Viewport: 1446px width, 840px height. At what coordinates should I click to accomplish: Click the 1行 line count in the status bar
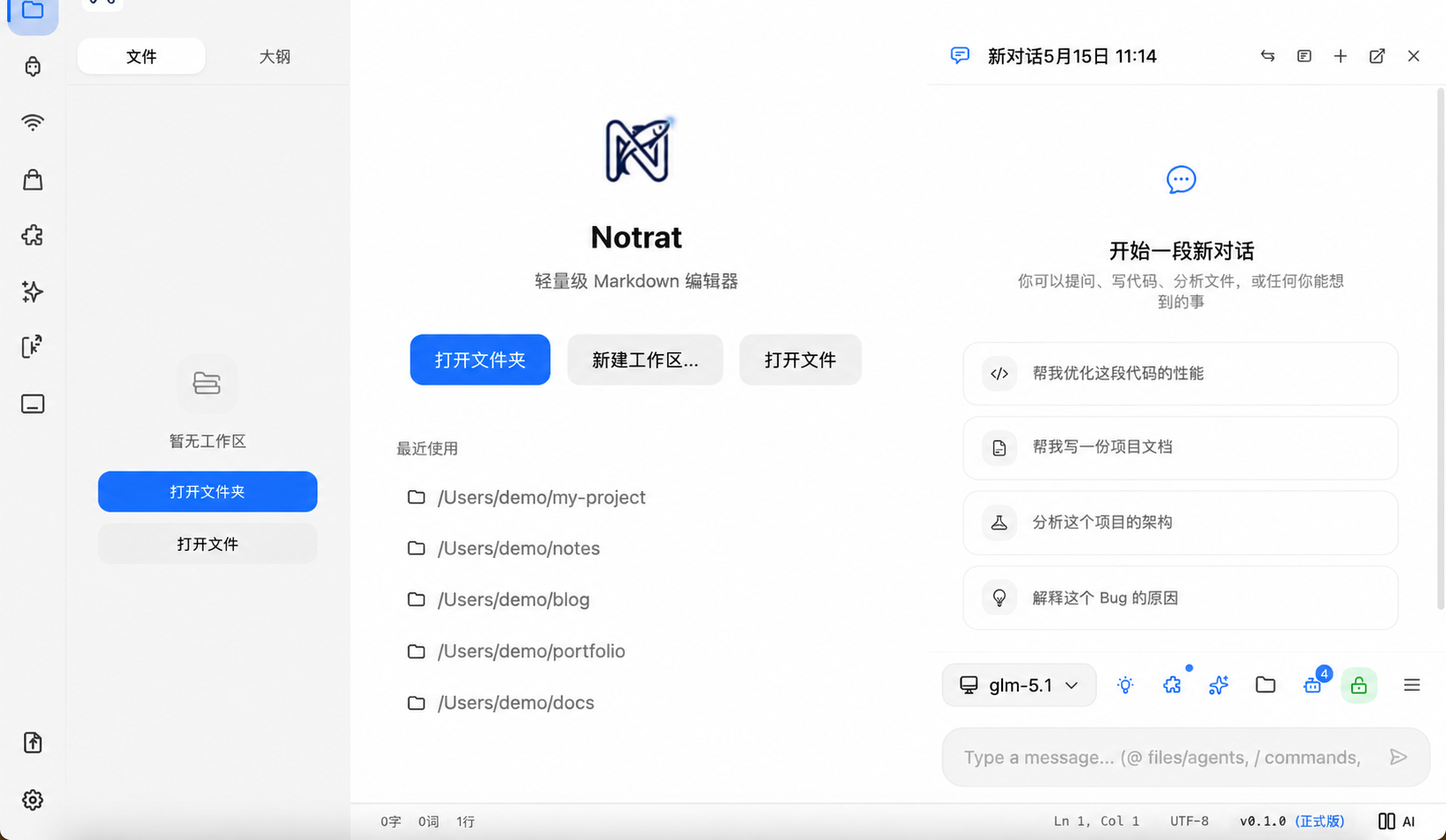[x=465, y=822]
